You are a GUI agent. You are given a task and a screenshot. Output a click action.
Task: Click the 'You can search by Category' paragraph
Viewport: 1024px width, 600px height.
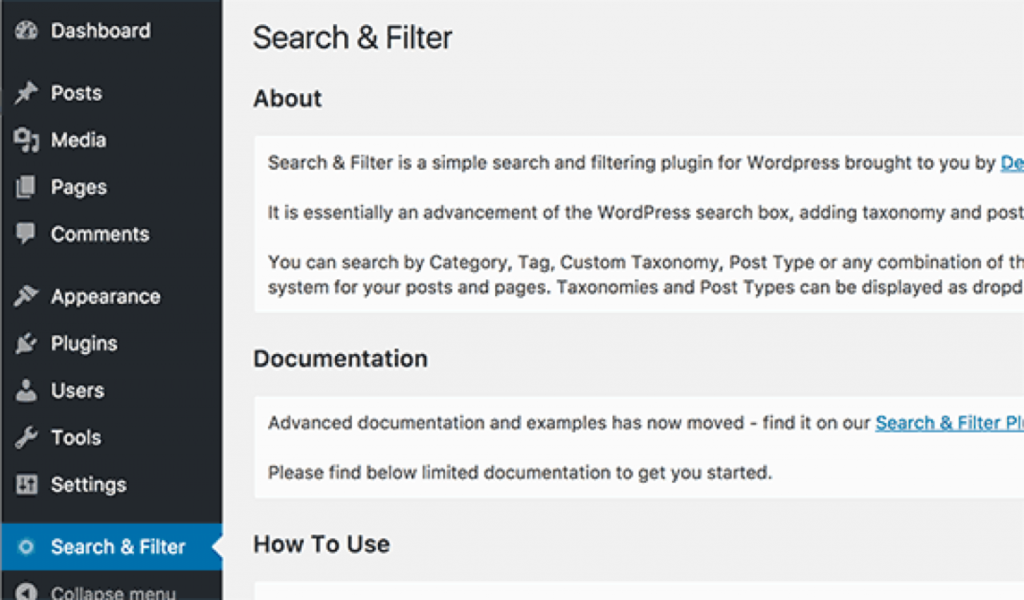(x=646, y=274)
